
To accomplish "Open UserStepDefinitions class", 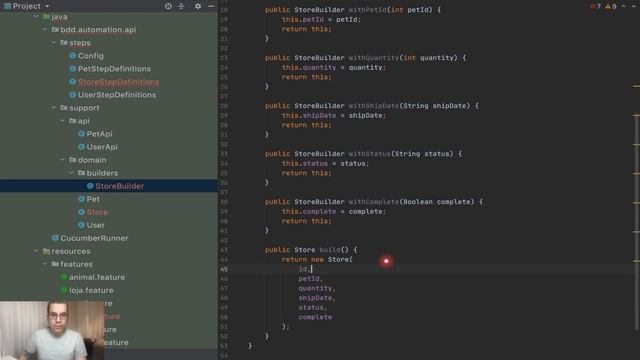I will click(x=117, y=95).
